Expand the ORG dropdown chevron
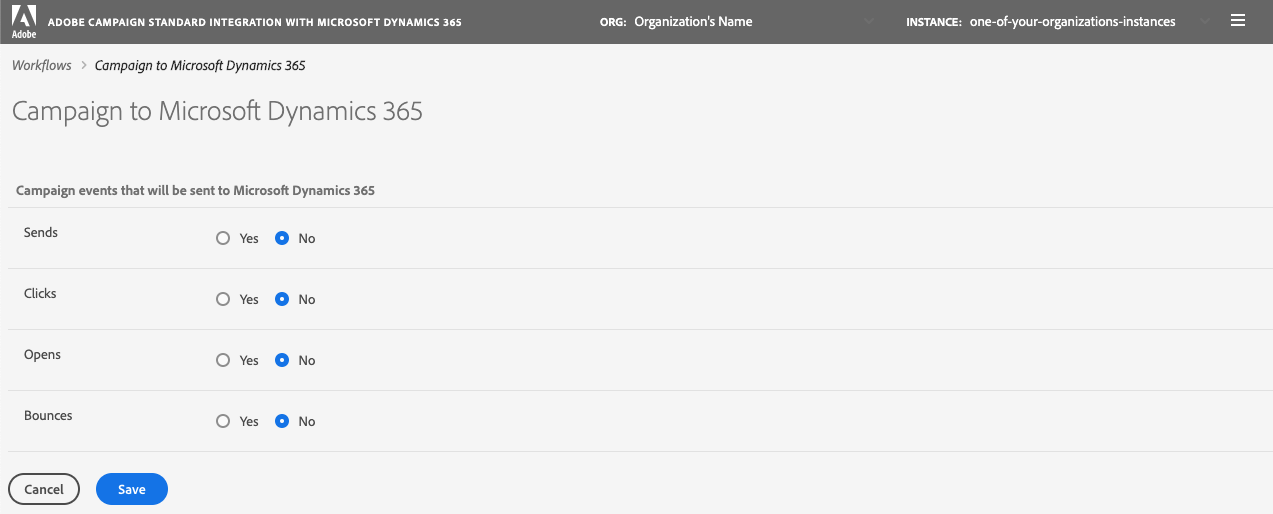The width and height of the screenshot is (1273, 514). [x=867, y=22]
